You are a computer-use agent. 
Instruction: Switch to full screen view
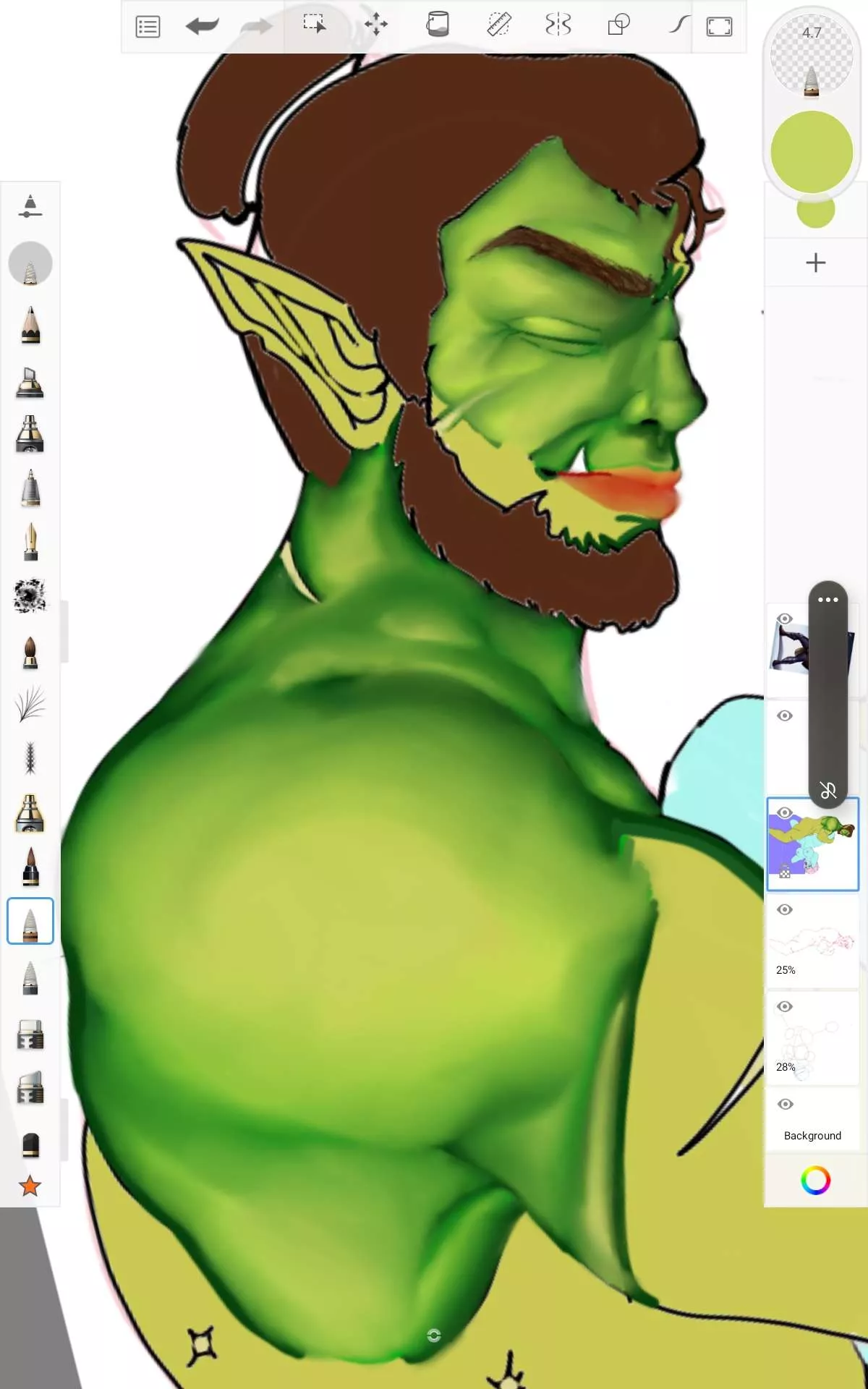(719, 27)
